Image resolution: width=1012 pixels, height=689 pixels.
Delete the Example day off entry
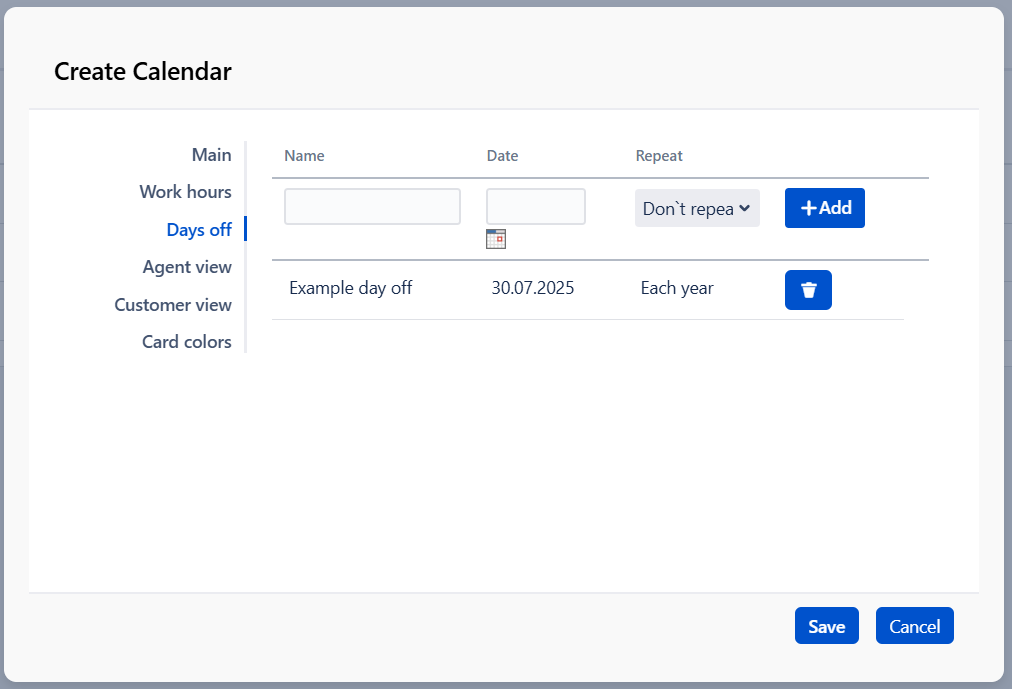click(x=808, y=290)
